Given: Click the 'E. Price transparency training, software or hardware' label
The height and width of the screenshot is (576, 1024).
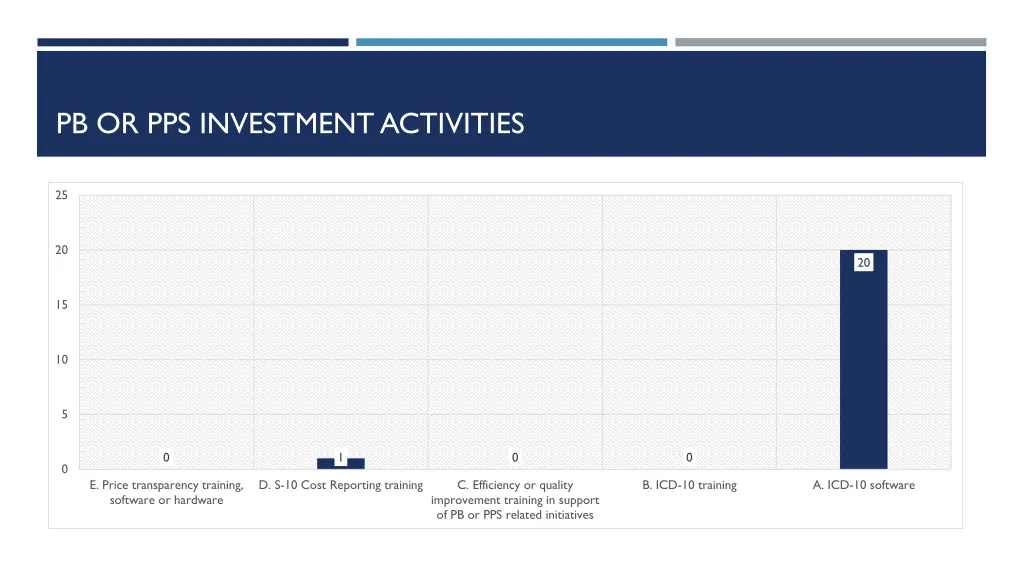Looking at the screenshot, I should (x=167, y=492).
